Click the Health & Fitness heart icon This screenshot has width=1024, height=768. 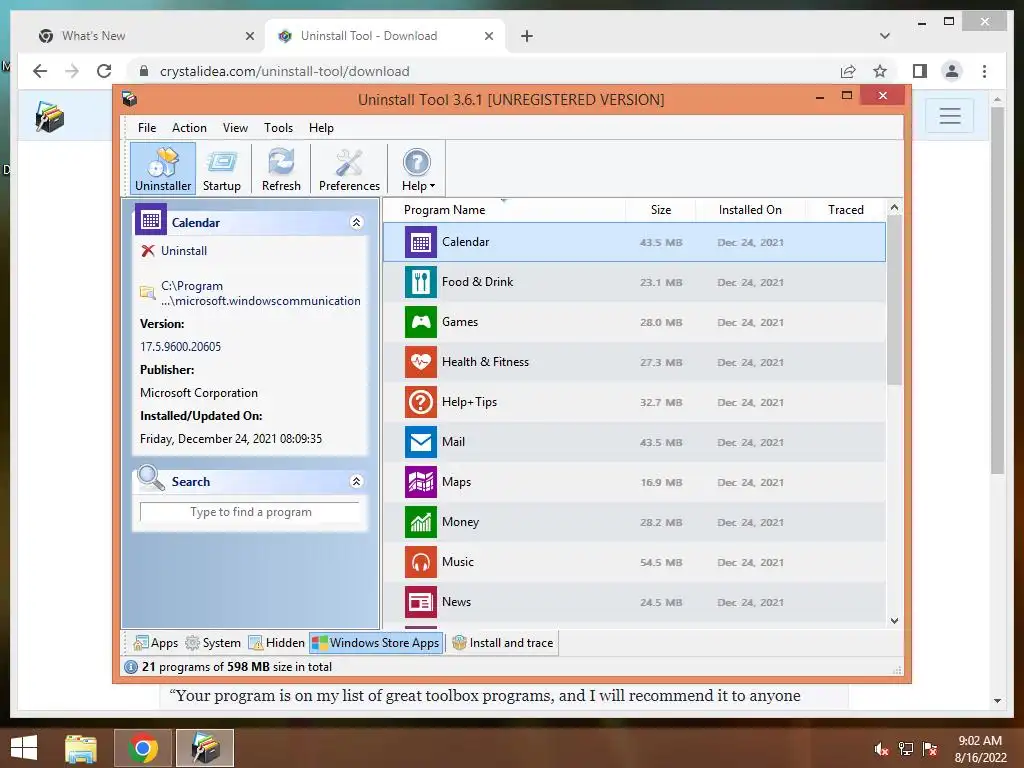(421, 362)
